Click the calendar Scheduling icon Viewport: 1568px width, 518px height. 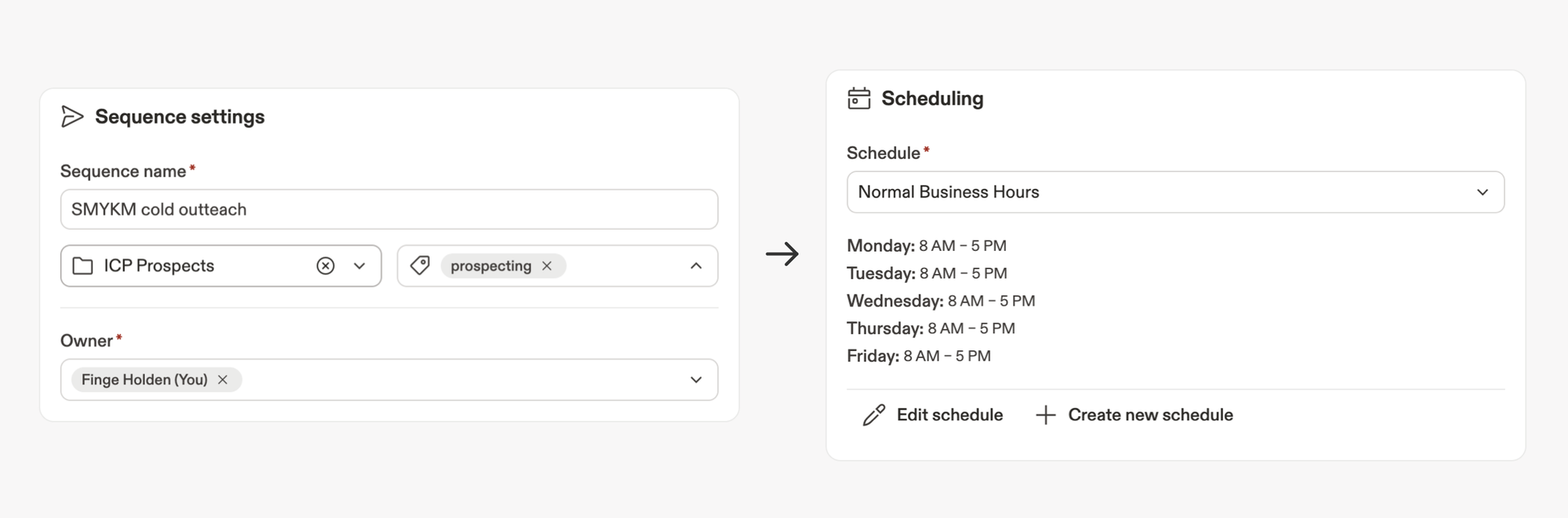(x=859, y=99)
